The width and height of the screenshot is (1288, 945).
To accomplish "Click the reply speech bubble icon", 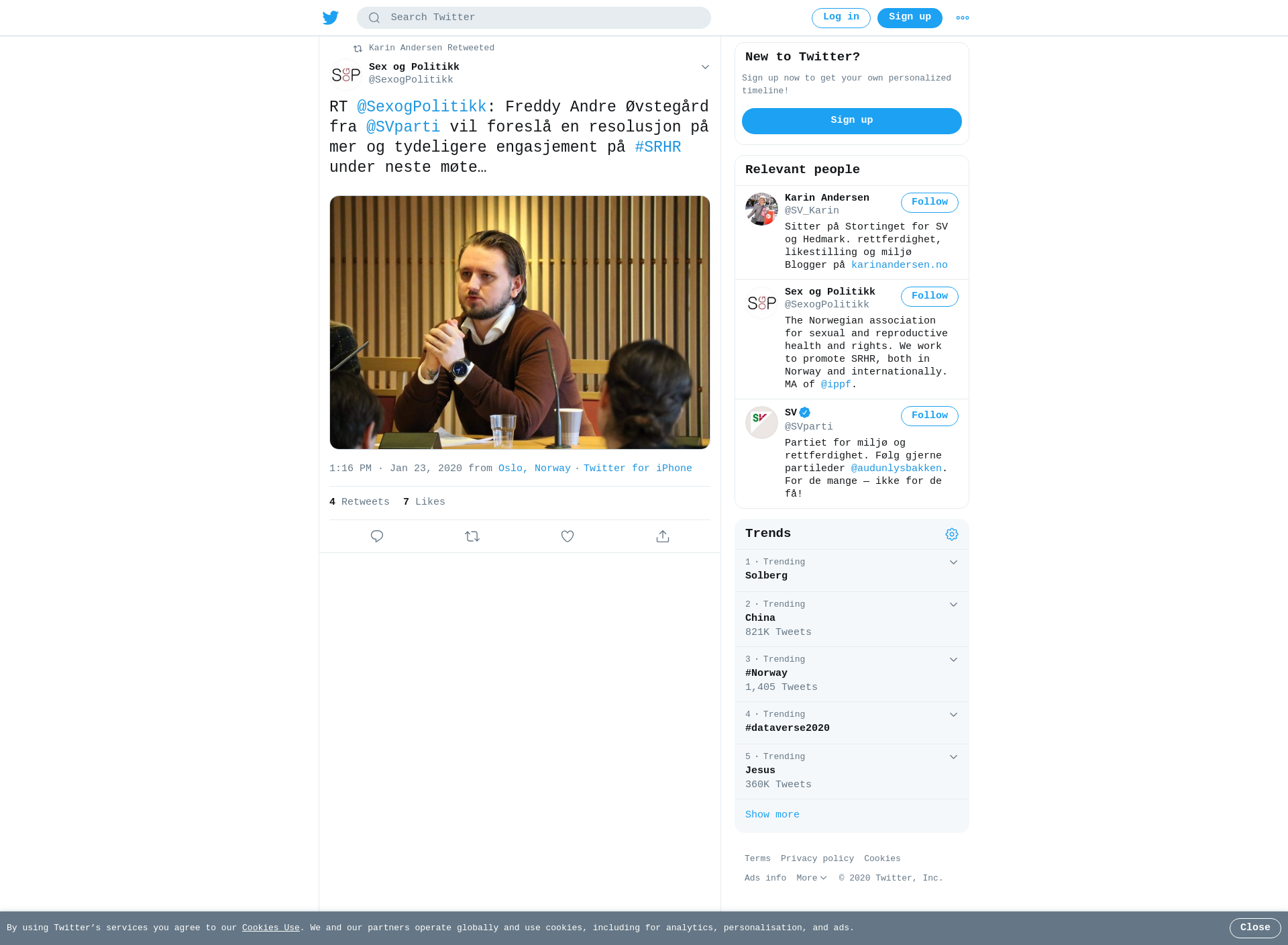I will tap(377, 536).
